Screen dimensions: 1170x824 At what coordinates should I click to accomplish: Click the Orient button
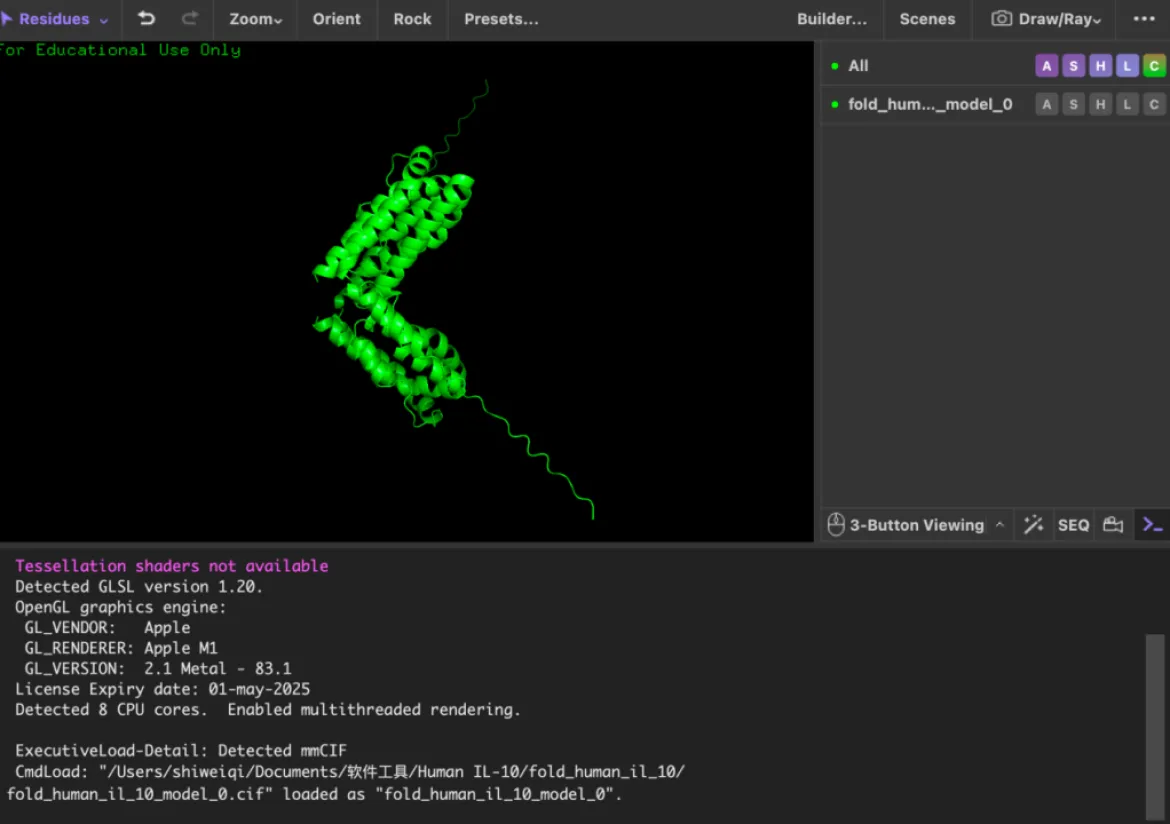tap(336, 19)
